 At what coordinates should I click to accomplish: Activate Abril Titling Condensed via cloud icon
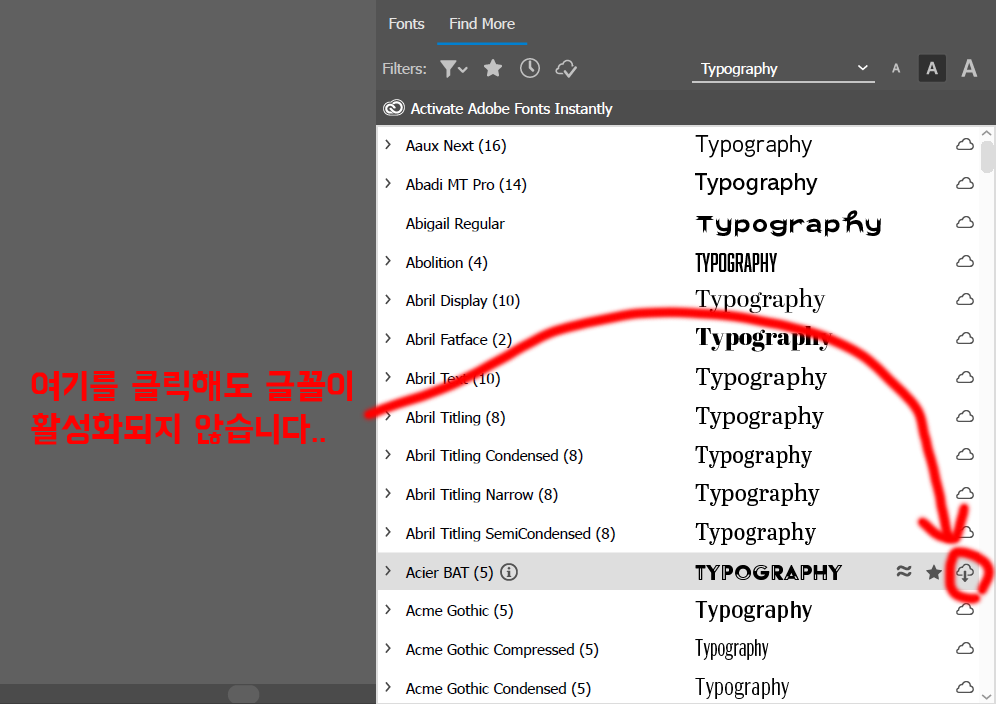tap(965, 455)
